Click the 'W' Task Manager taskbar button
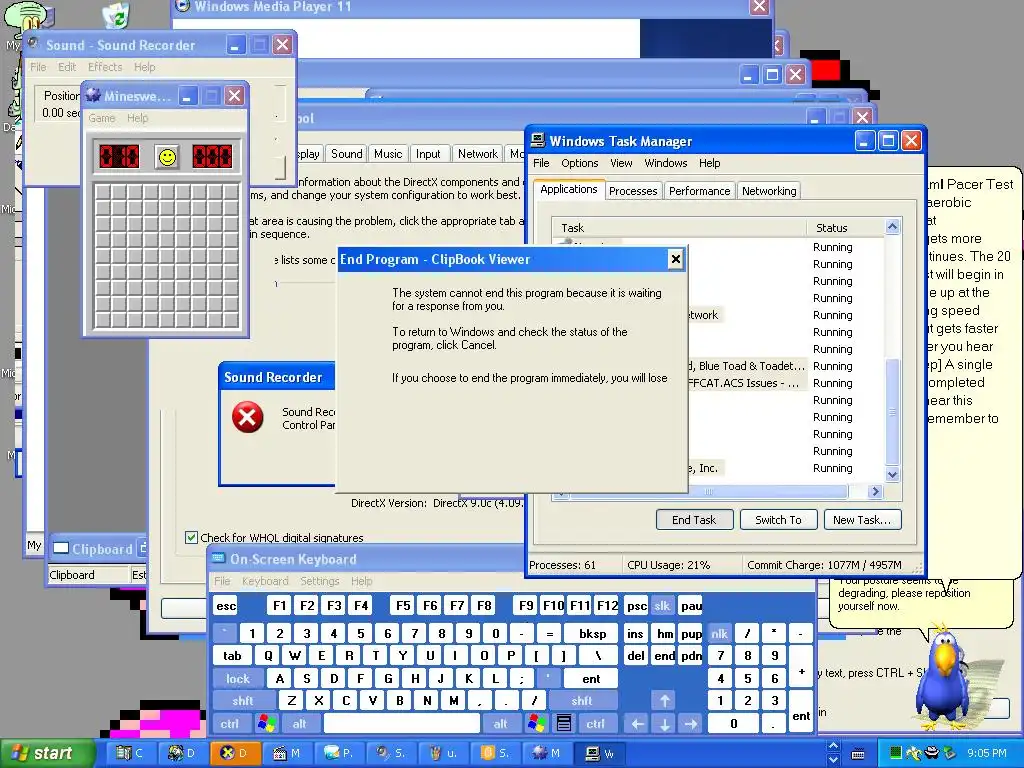Image resolution: width=1024 pixels, height=768 pixels. click(x=600, y=753)
